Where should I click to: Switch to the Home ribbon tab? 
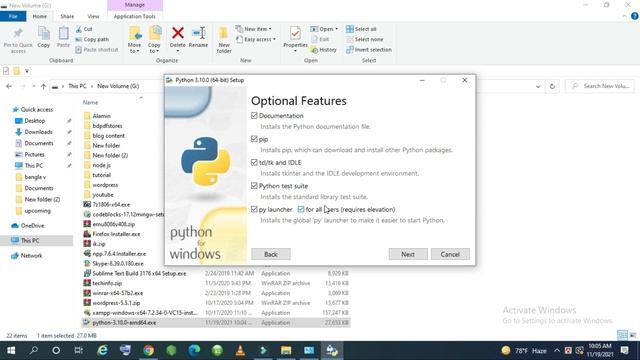pyautogui.click(x=40, y=16)
